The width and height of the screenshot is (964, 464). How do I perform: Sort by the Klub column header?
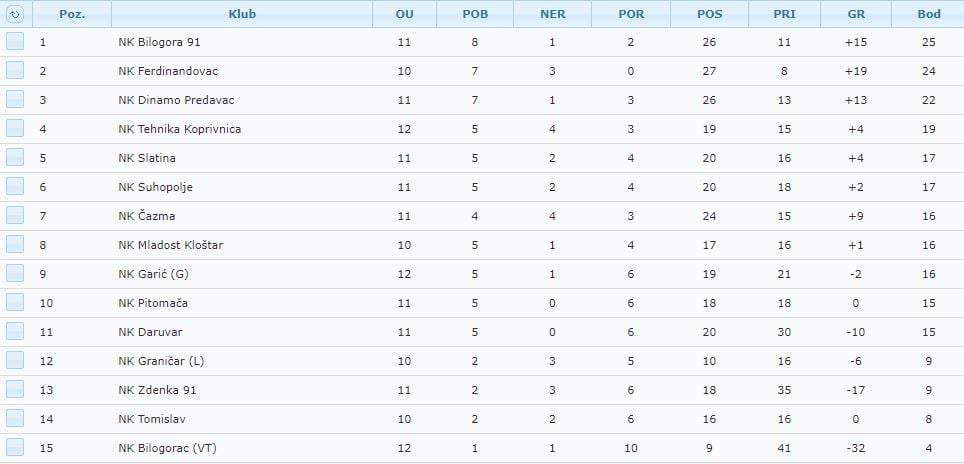tap(242, 14)
